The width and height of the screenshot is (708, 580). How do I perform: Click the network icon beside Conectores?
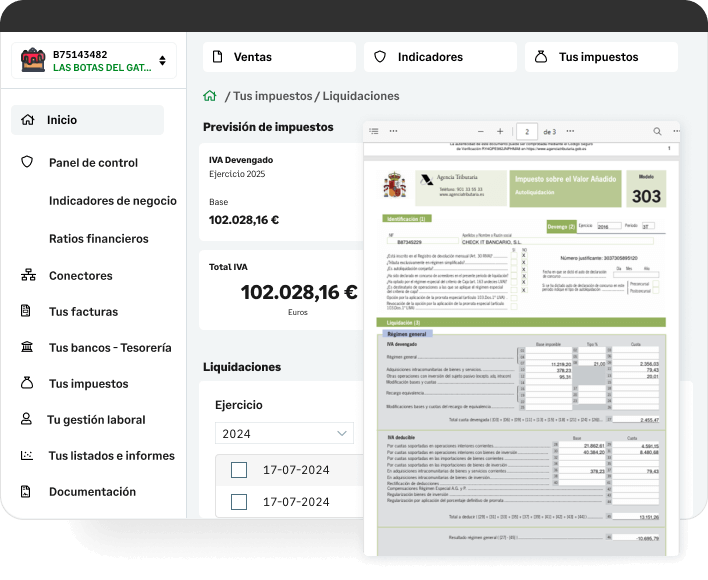click(x=28, y=274)
